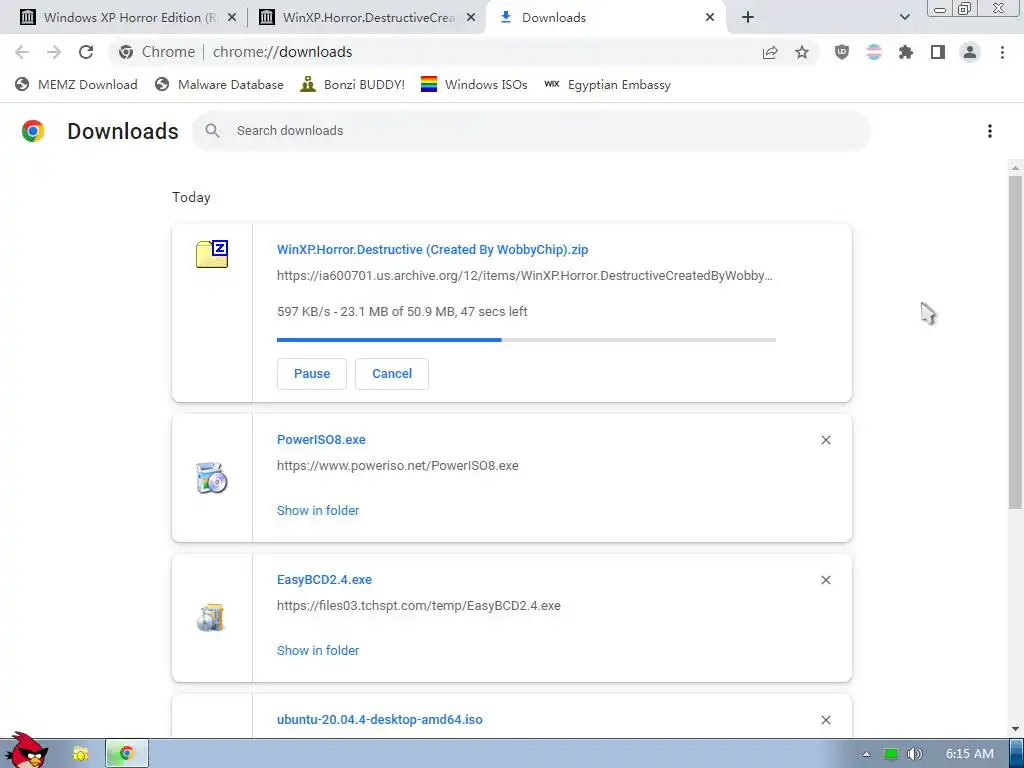Open the Malware Database bookmark
The image size is (1024, 768).
coord(219,85)
